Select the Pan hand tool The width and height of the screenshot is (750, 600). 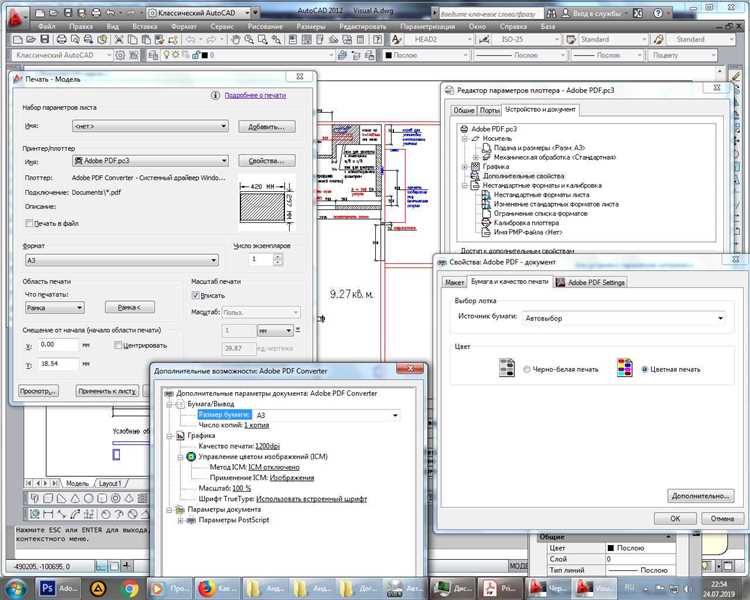235,40
